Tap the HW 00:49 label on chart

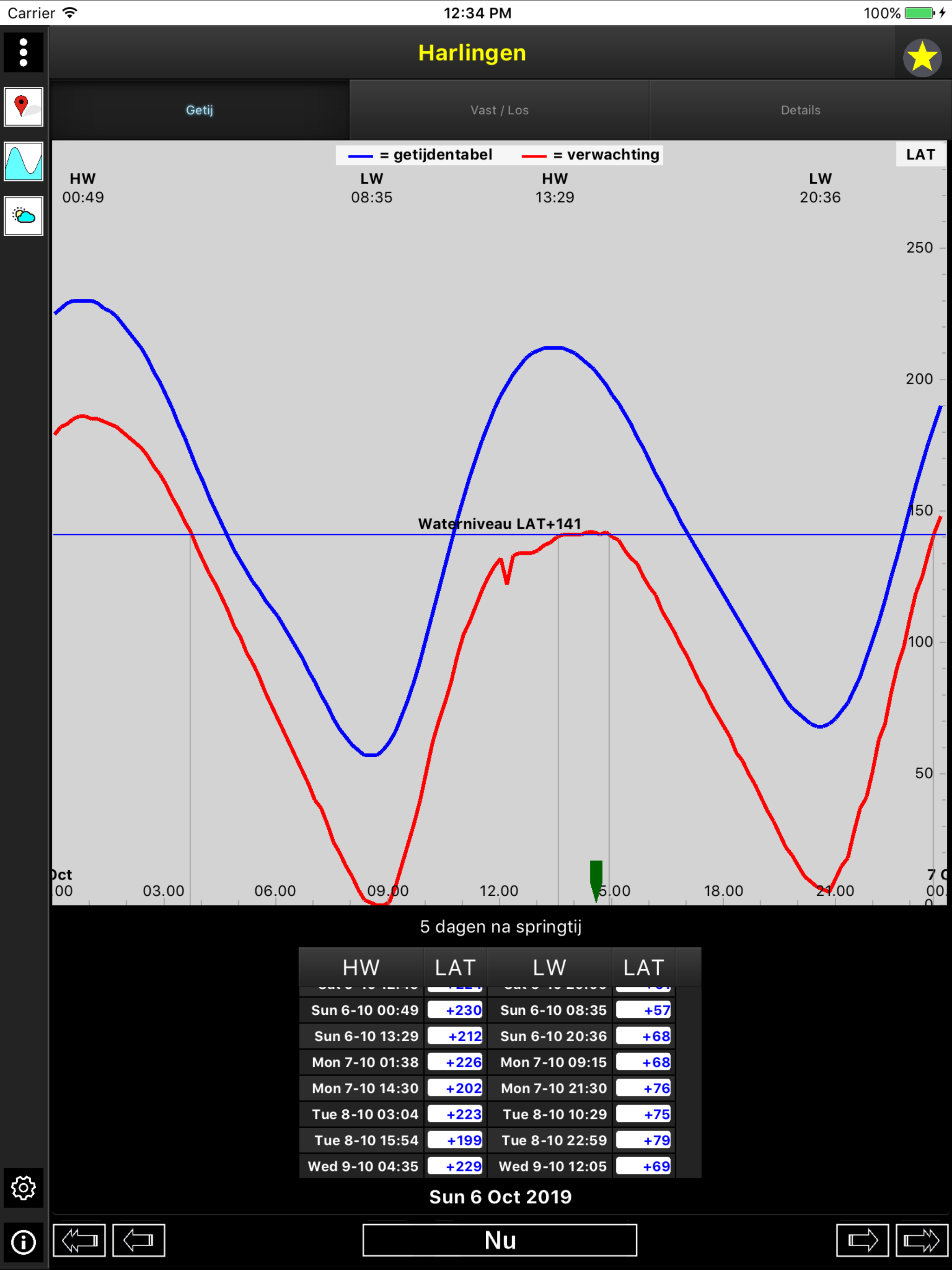point(83,188)
